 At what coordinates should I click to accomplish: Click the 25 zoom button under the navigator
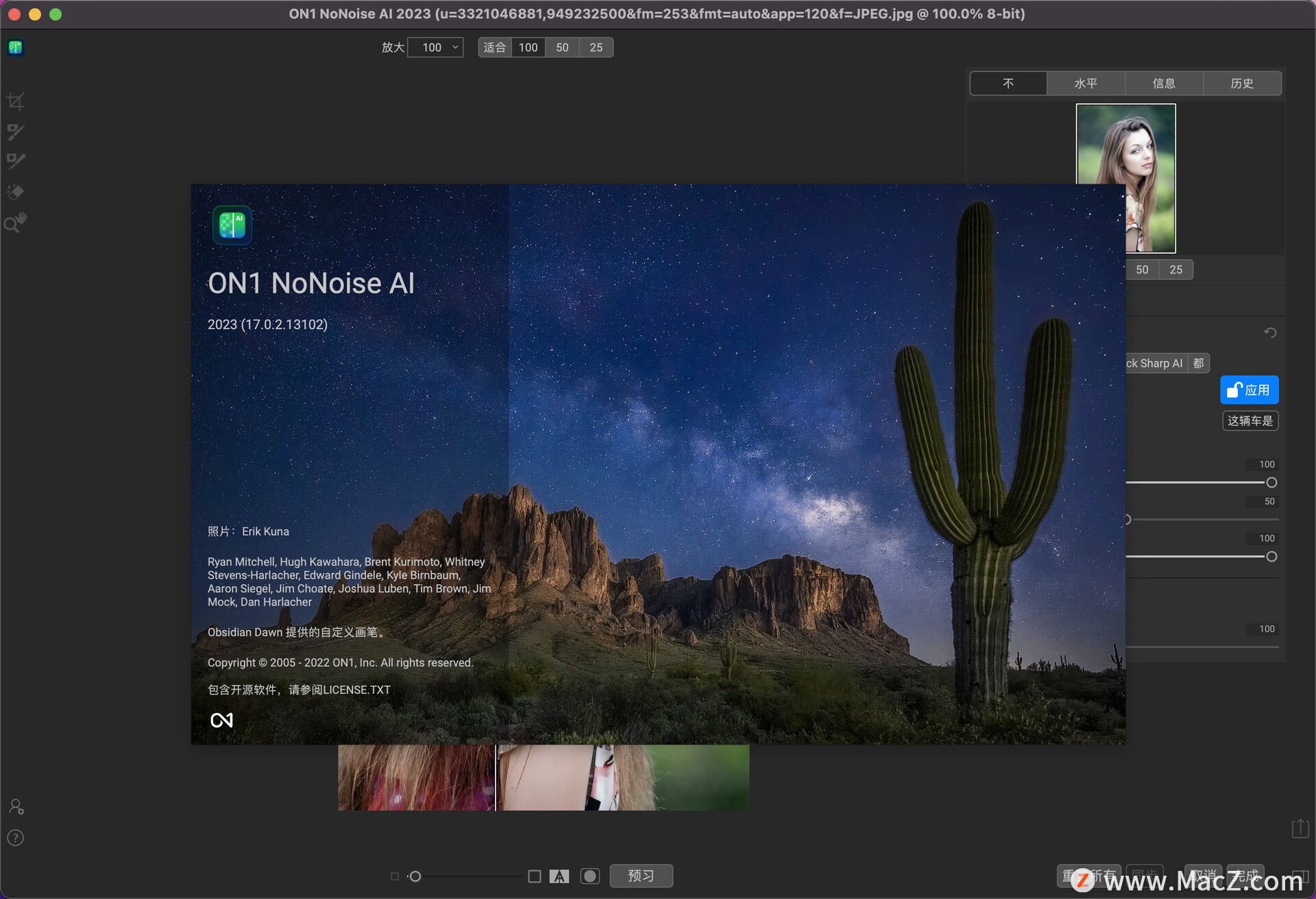pyautogui.click(x=1176, y=269)
